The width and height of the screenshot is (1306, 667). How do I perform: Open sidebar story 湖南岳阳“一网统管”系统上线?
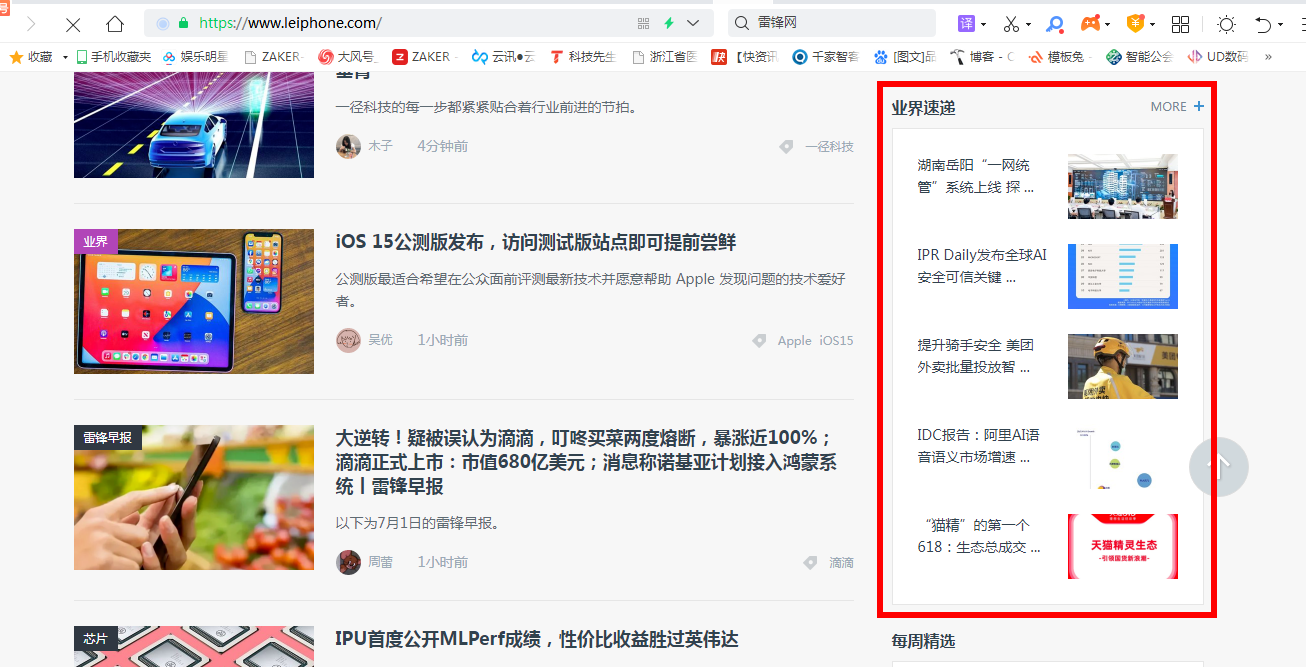click(x=976, y=175)
